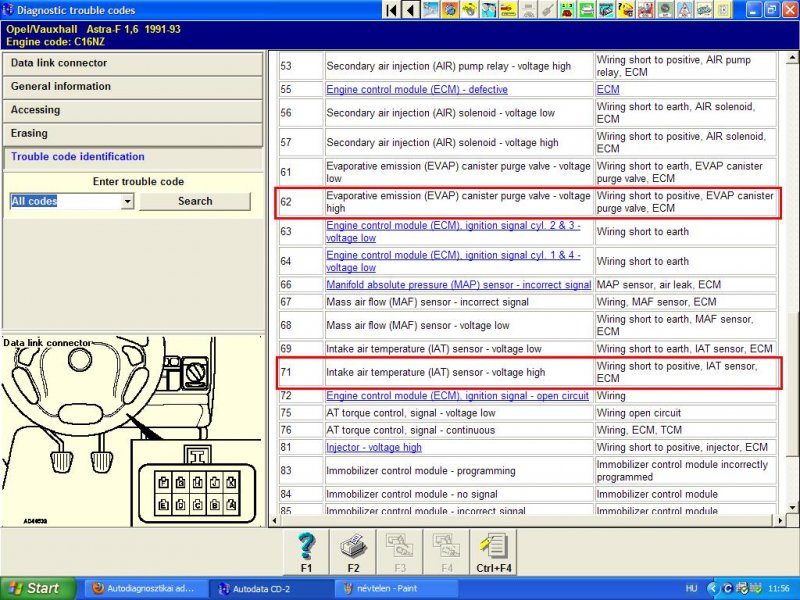Select 'Secondary air injection (AIR) solenoid - voltage low'

pyautogui.click(x=440, y=113)
